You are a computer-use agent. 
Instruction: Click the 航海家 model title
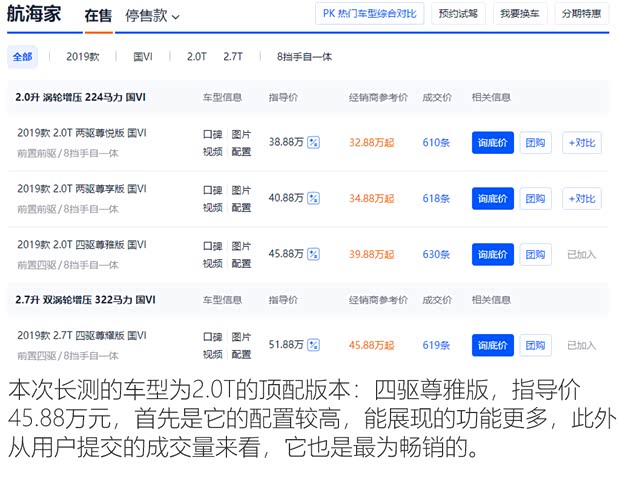[34, 13]
